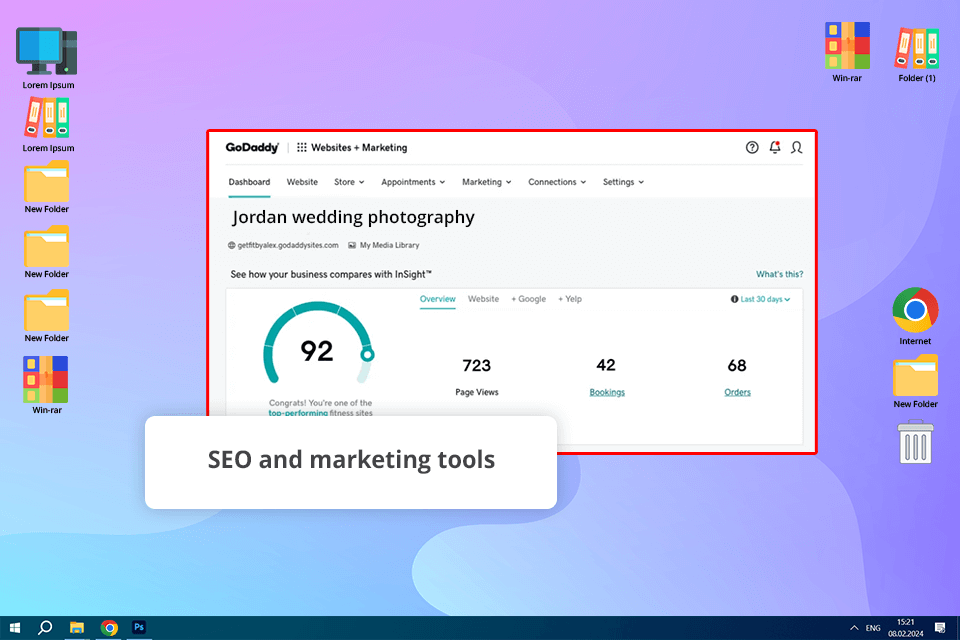This screenshot has height=640, width=960.
Task: Click the My Media Library image icon
Action: (352, 245)
